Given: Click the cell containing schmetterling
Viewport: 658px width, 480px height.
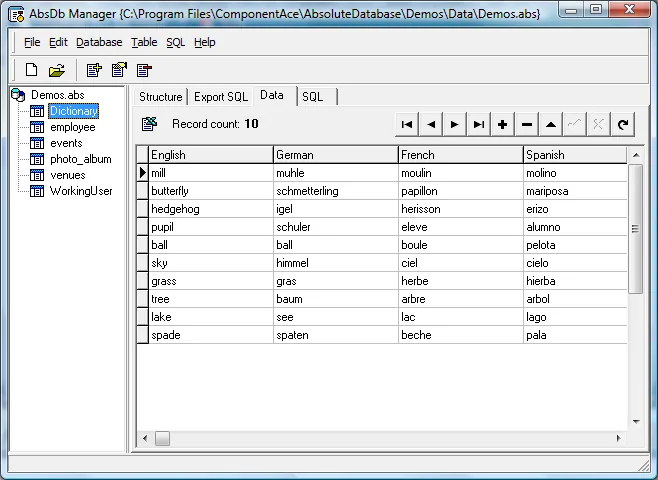Looking at the screenshot, I should 336,191.
